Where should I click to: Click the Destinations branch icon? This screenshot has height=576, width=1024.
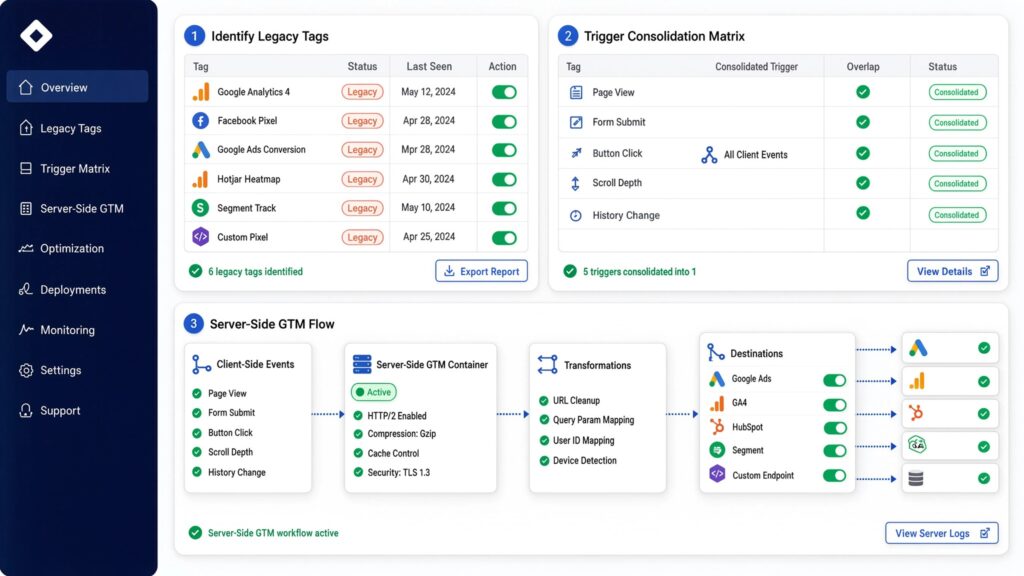[x=716, y=353]
